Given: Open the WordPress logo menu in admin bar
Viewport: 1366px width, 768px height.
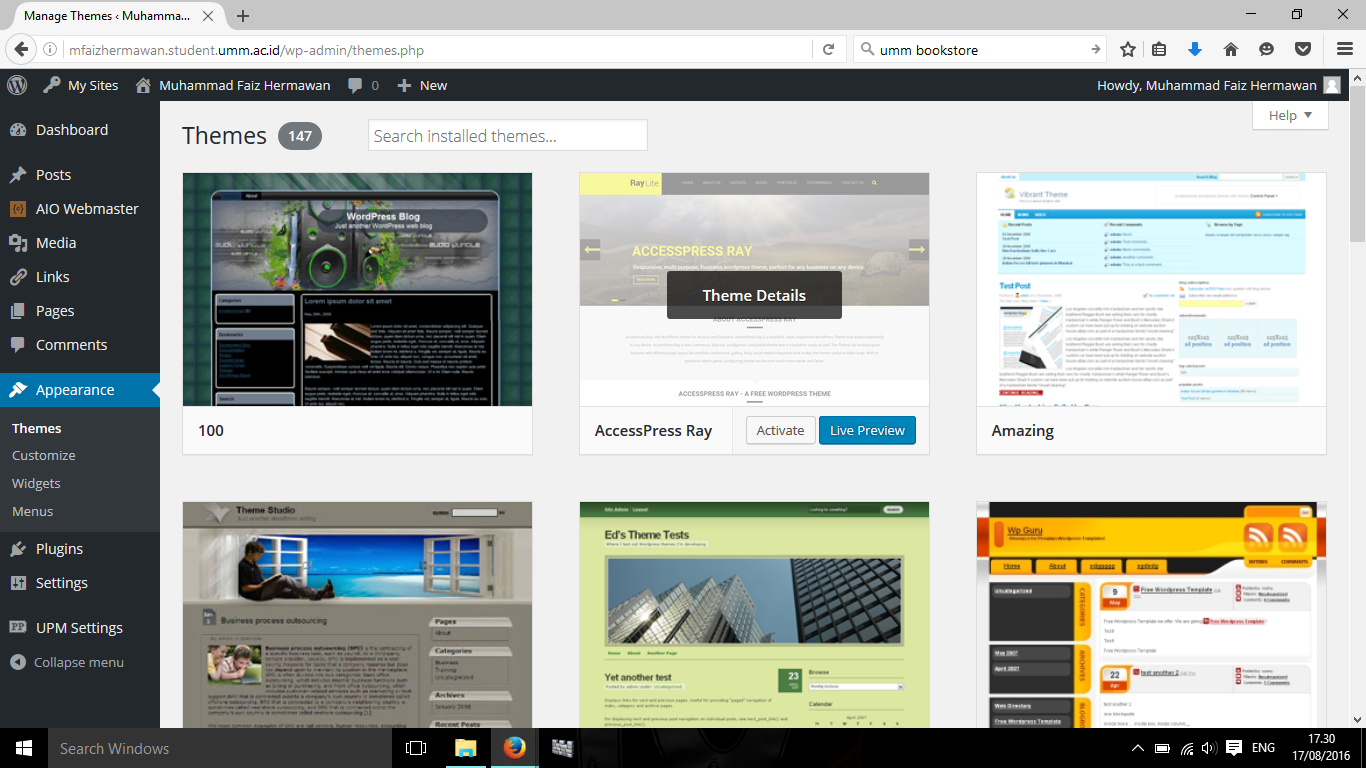Looking at the screenshot, I should 16,85.
